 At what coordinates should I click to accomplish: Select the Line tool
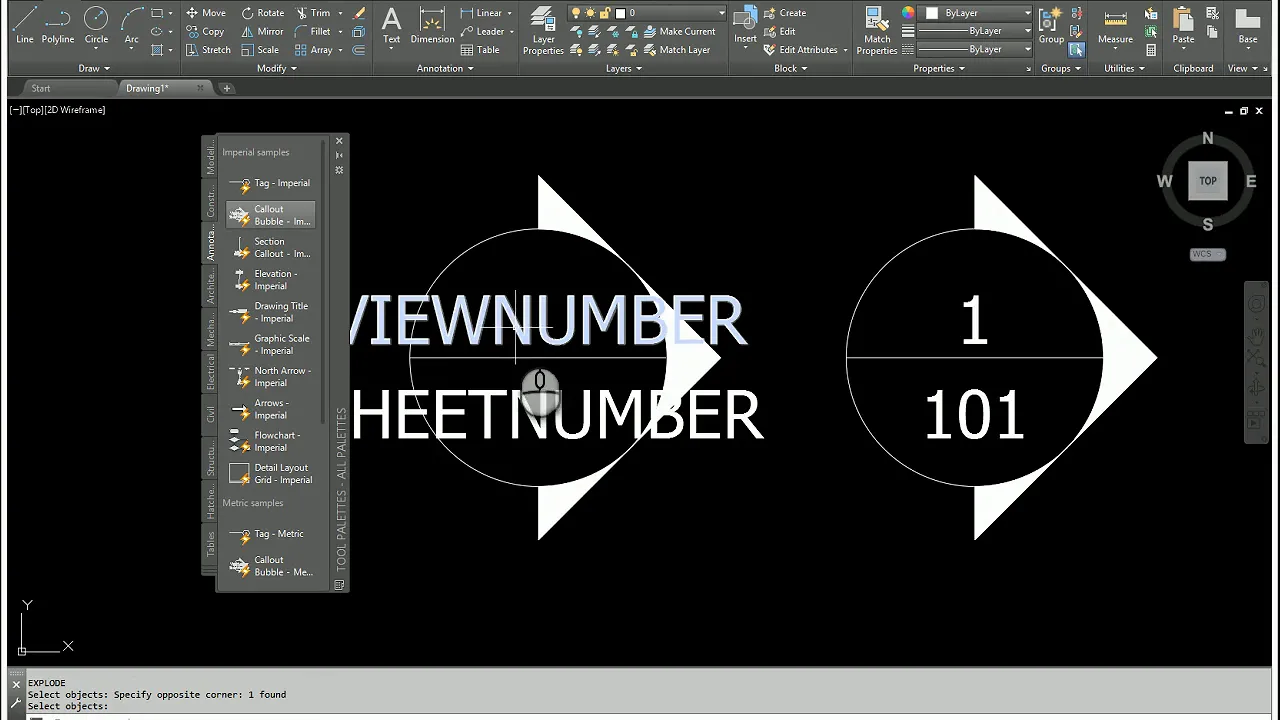click(x=25, y=26)
